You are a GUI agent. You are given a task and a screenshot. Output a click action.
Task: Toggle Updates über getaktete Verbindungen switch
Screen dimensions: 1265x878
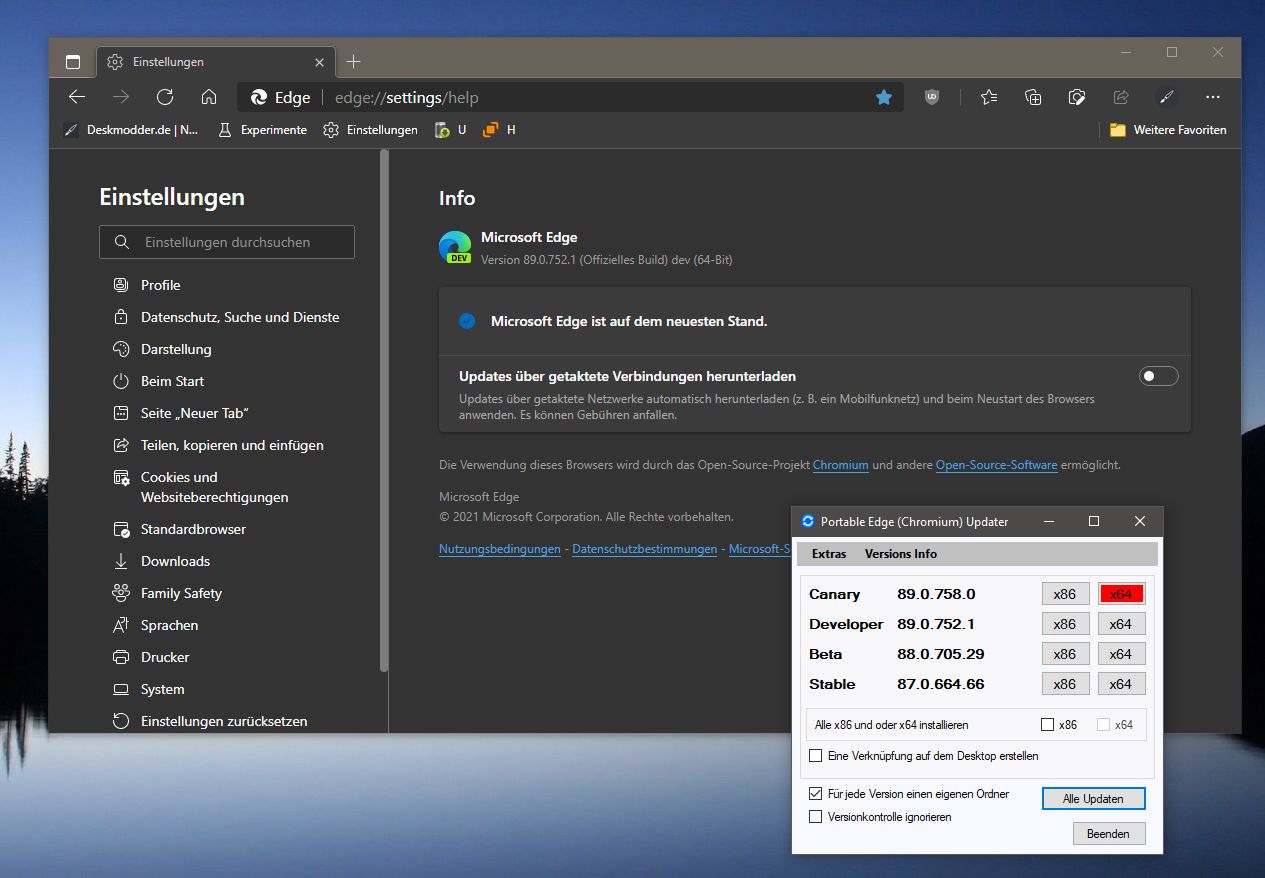1159,376
